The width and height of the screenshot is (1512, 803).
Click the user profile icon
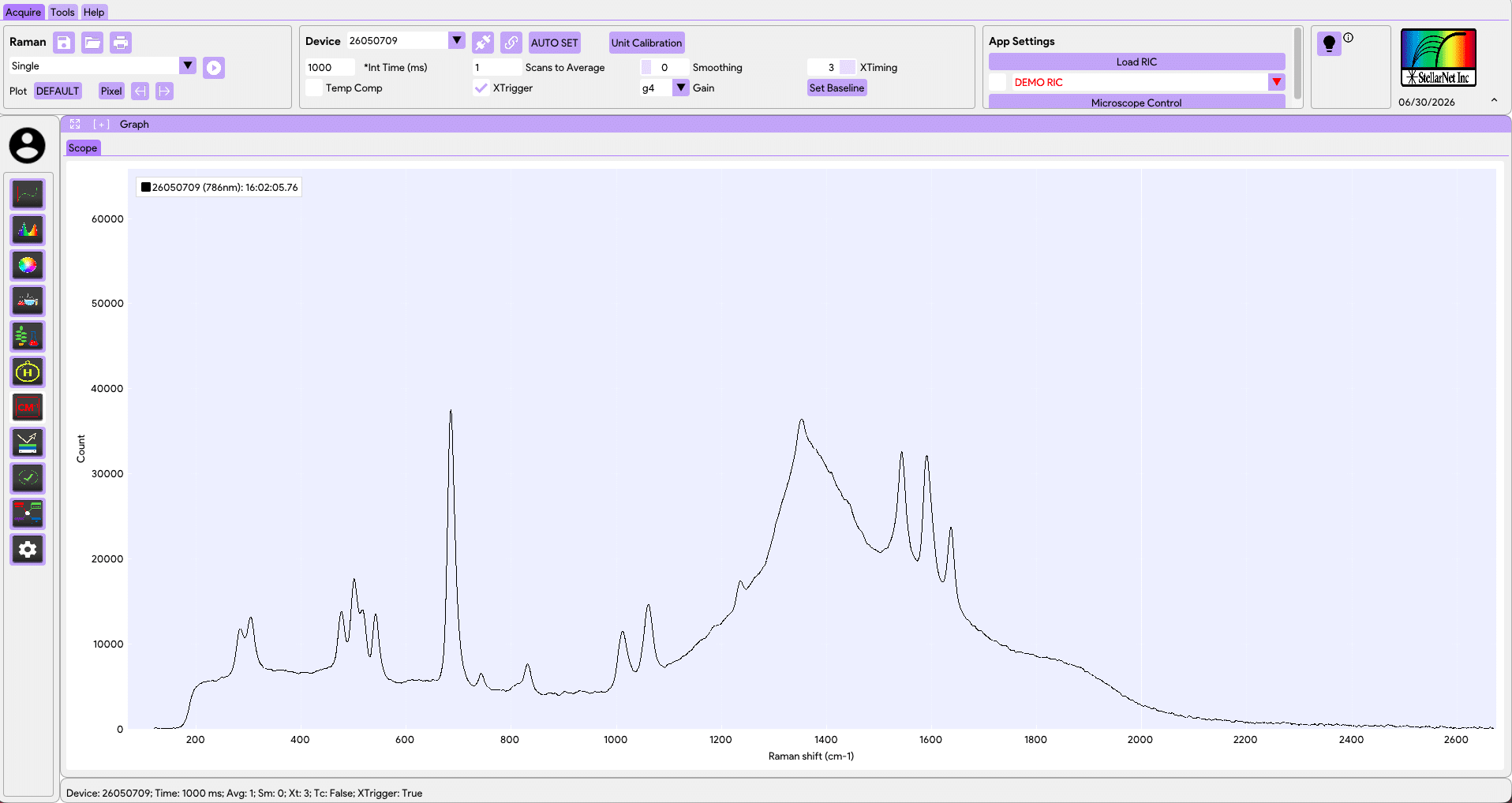click(28, 146)
